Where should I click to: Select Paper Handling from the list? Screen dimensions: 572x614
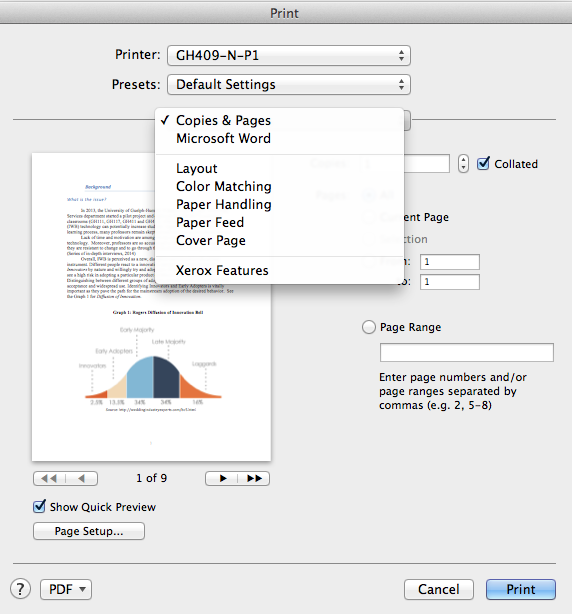(280, 204)
